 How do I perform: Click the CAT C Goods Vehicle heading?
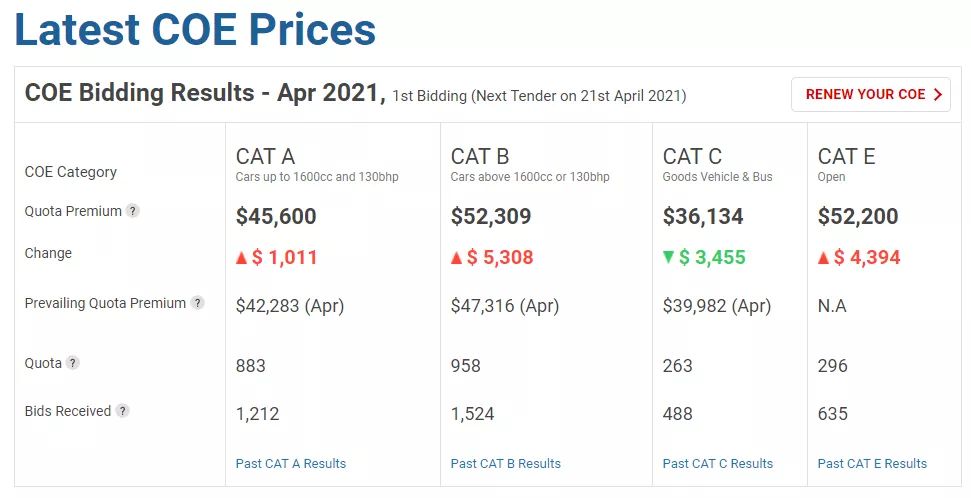point(692,156)
